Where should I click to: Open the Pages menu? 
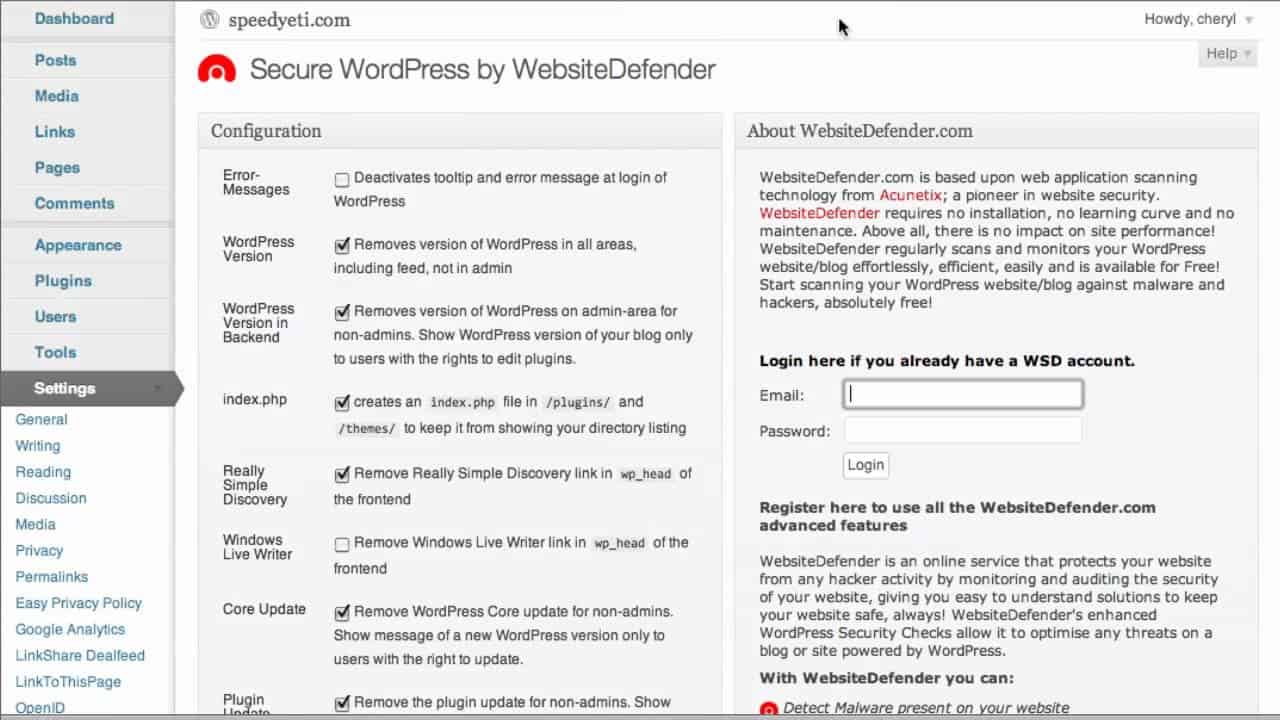pyautogui.click(x=57, y=168)
